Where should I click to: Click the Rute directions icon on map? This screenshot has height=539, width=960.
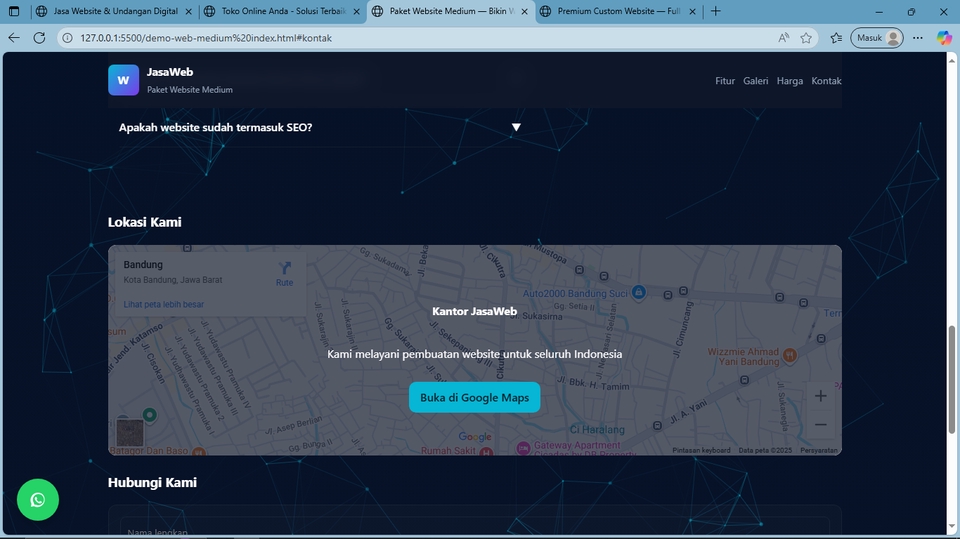click(285, 268)
